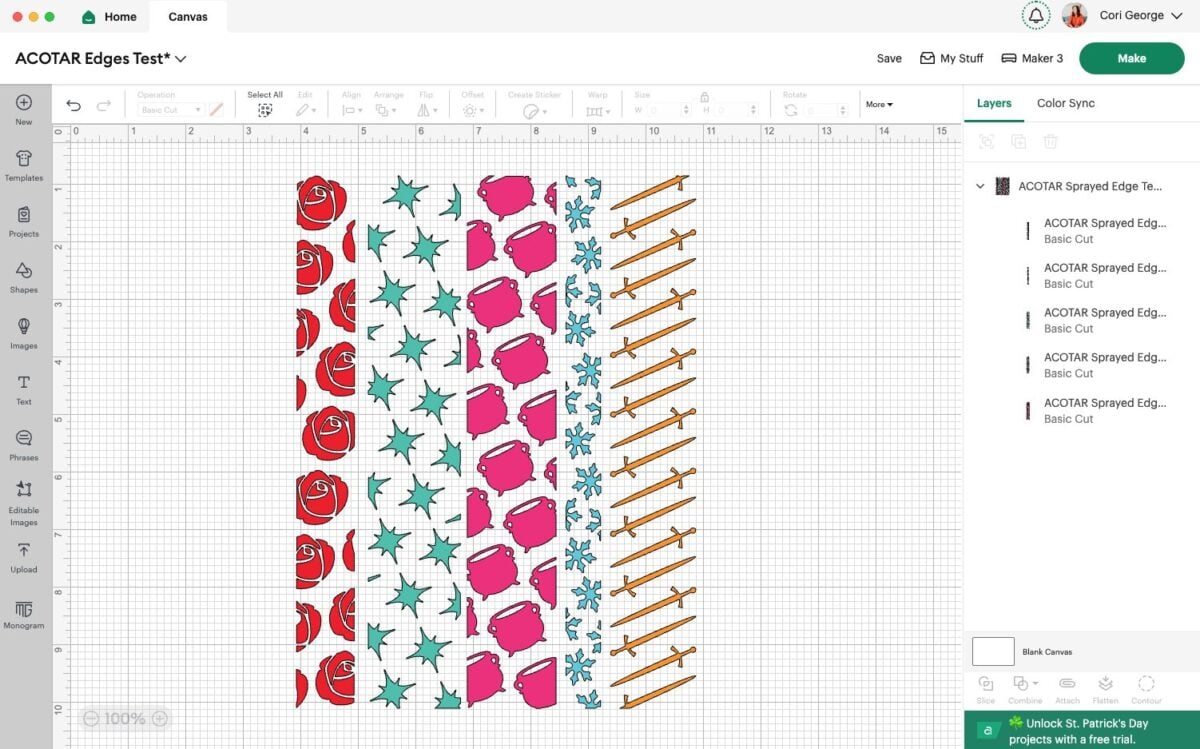Image resolution: width=1200 pixels, height=749 pixels.
Task: Click the Duplicate icon in Layers panel
Action: coord(1018,142)
